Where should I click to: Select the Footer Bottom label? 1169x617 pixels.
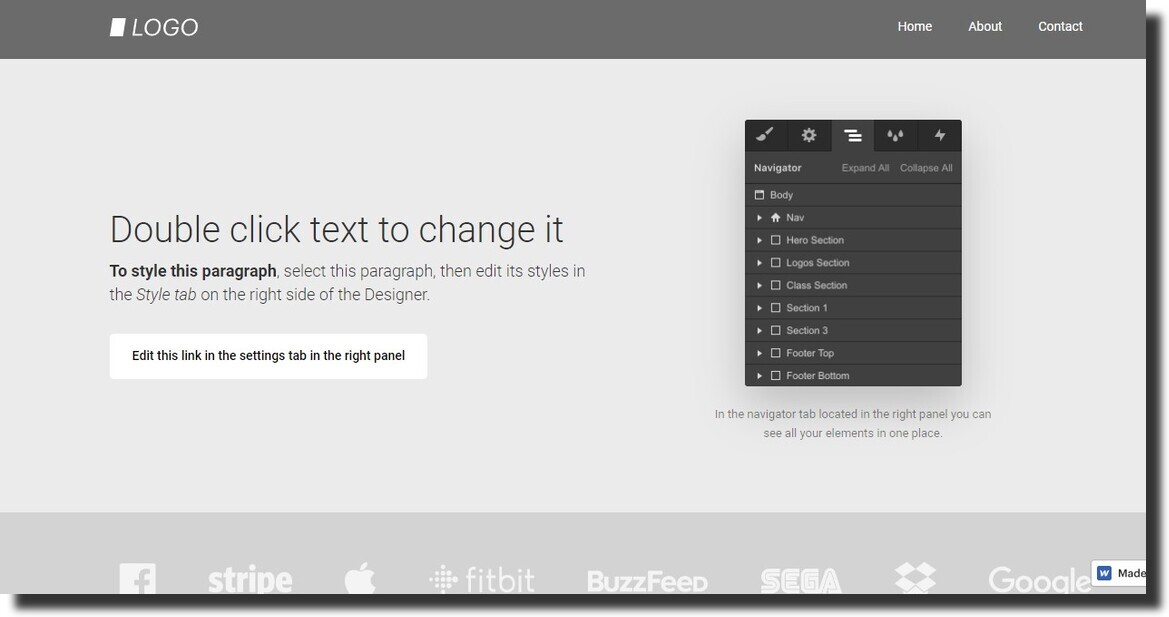818,376
